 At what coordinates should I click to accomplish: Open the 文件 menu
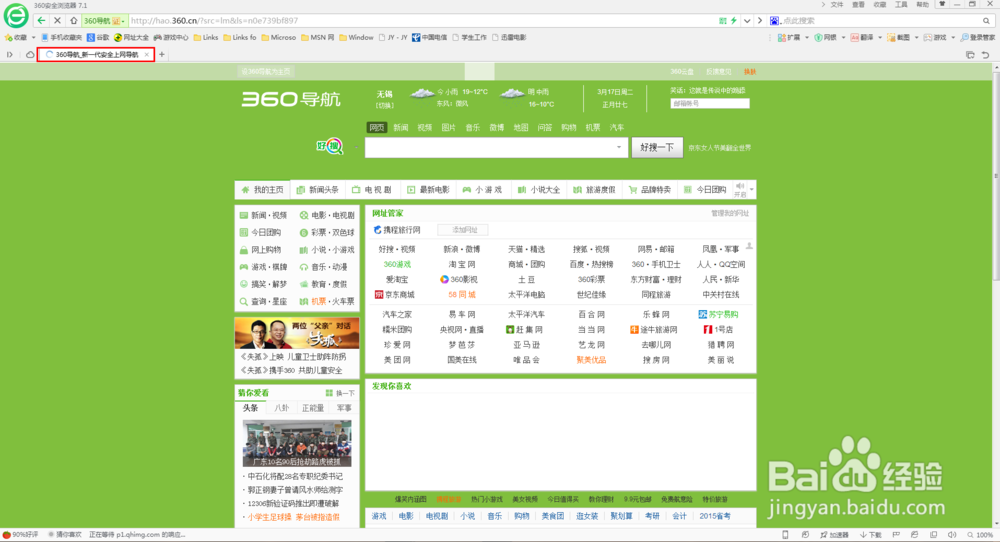point(837,4)
